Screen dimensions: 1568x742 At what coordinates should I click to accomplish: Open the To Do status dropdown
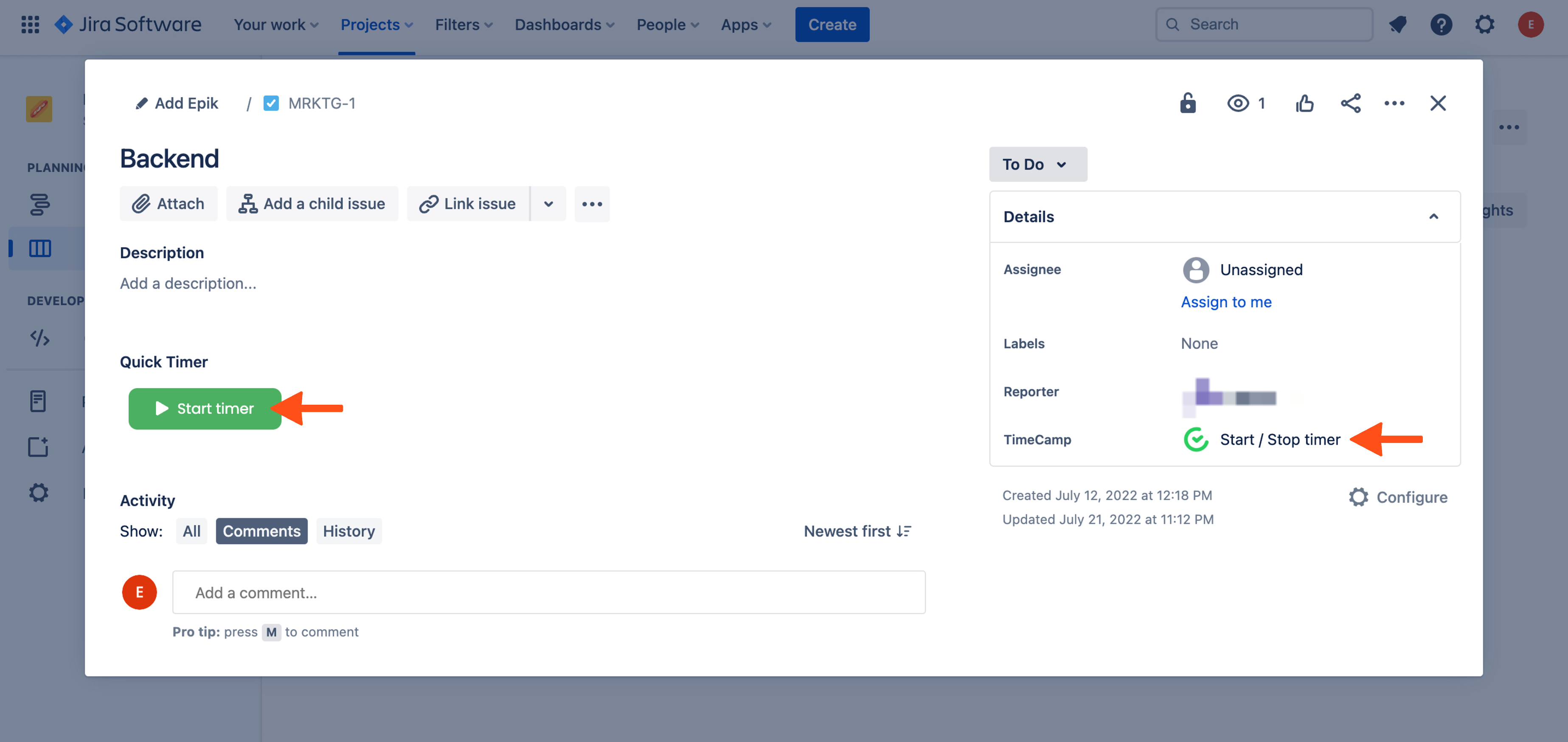pos(1037,164)
